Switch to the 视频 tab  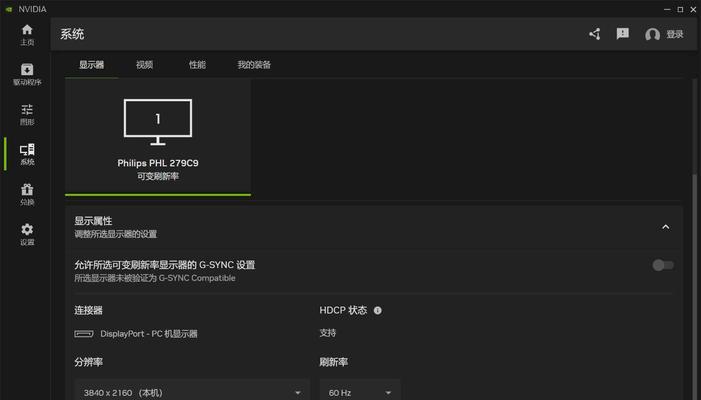pyautogui.click(x=144, y=65)
